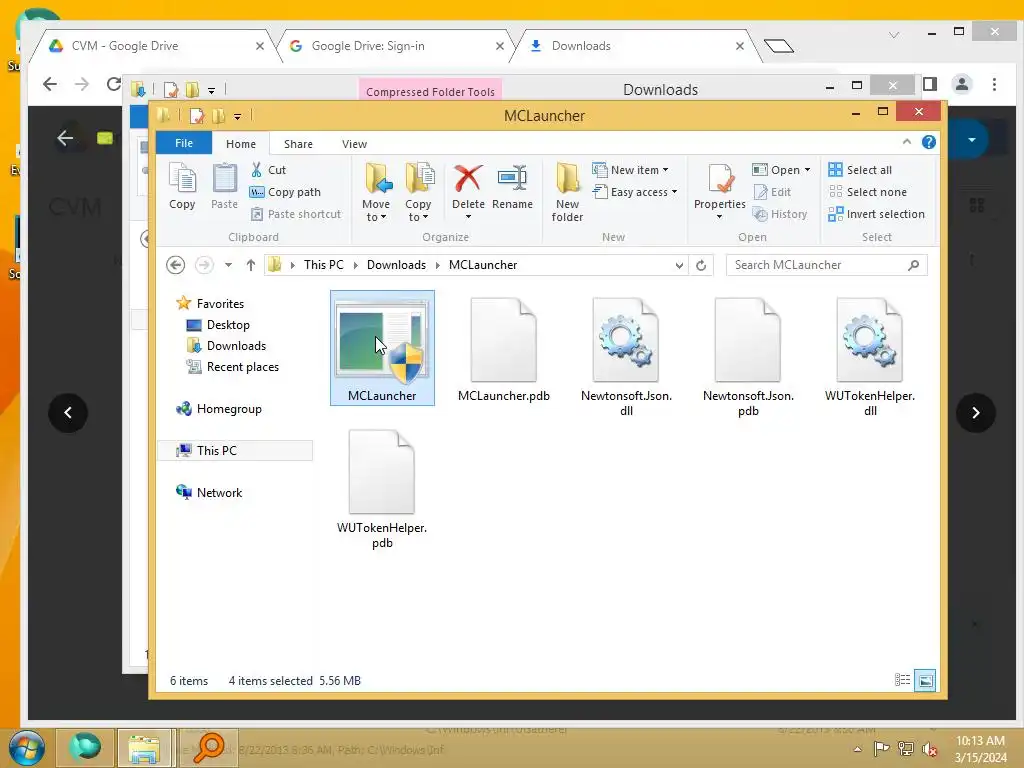Select the Newtonsoft.Json.dll file
The height and width of the screenshot is (768, 1024).
(x=626, y=357)
